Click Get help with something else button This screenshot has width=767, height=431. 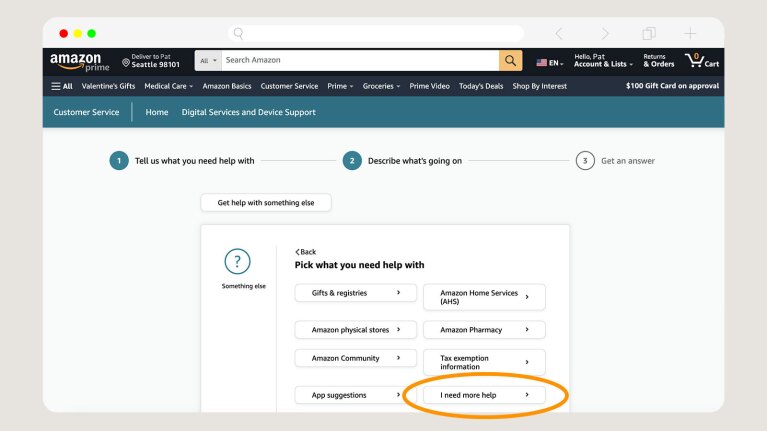click(x=266, y=203)
